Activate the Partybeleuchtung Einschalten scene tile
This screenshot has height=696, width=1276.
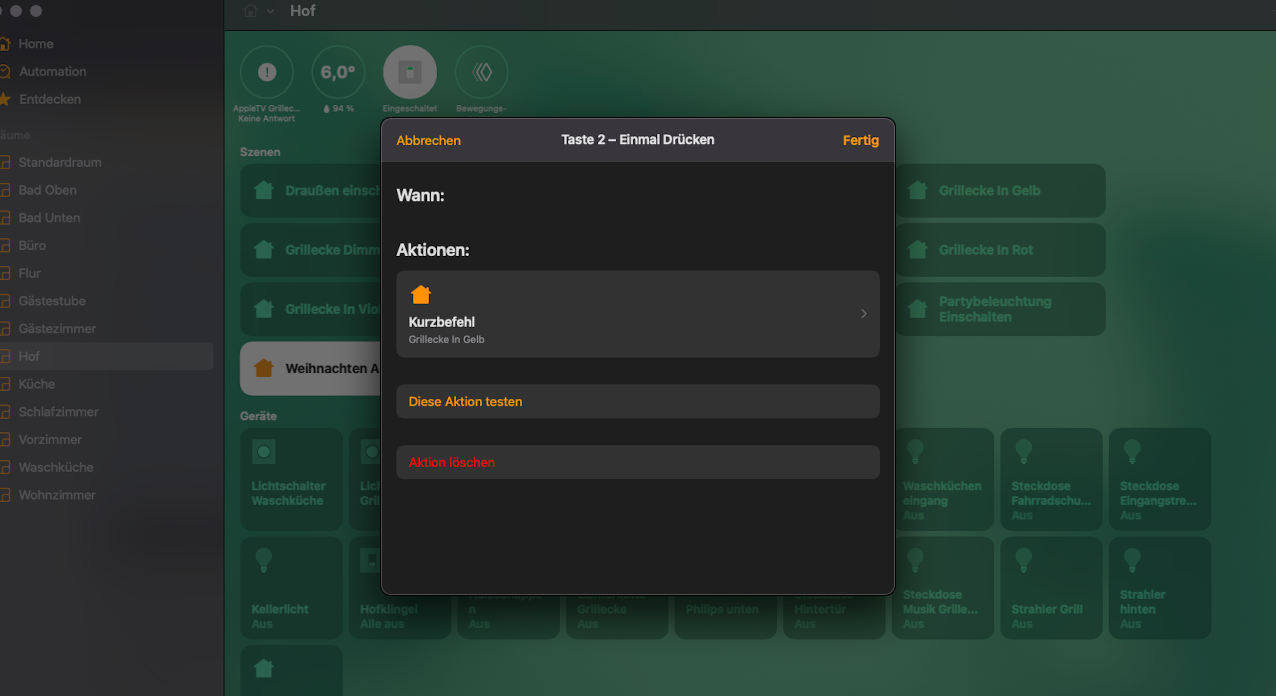pos(1001,309)
